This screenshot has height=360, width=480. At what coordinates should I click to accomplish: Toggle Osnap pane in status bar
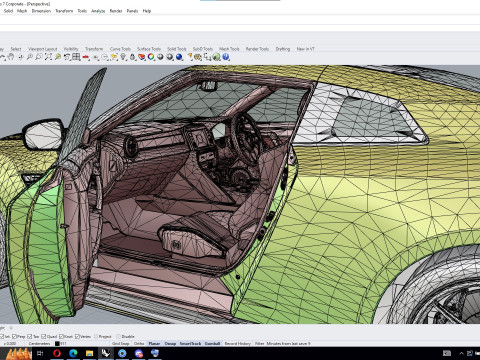coord(170,343)
